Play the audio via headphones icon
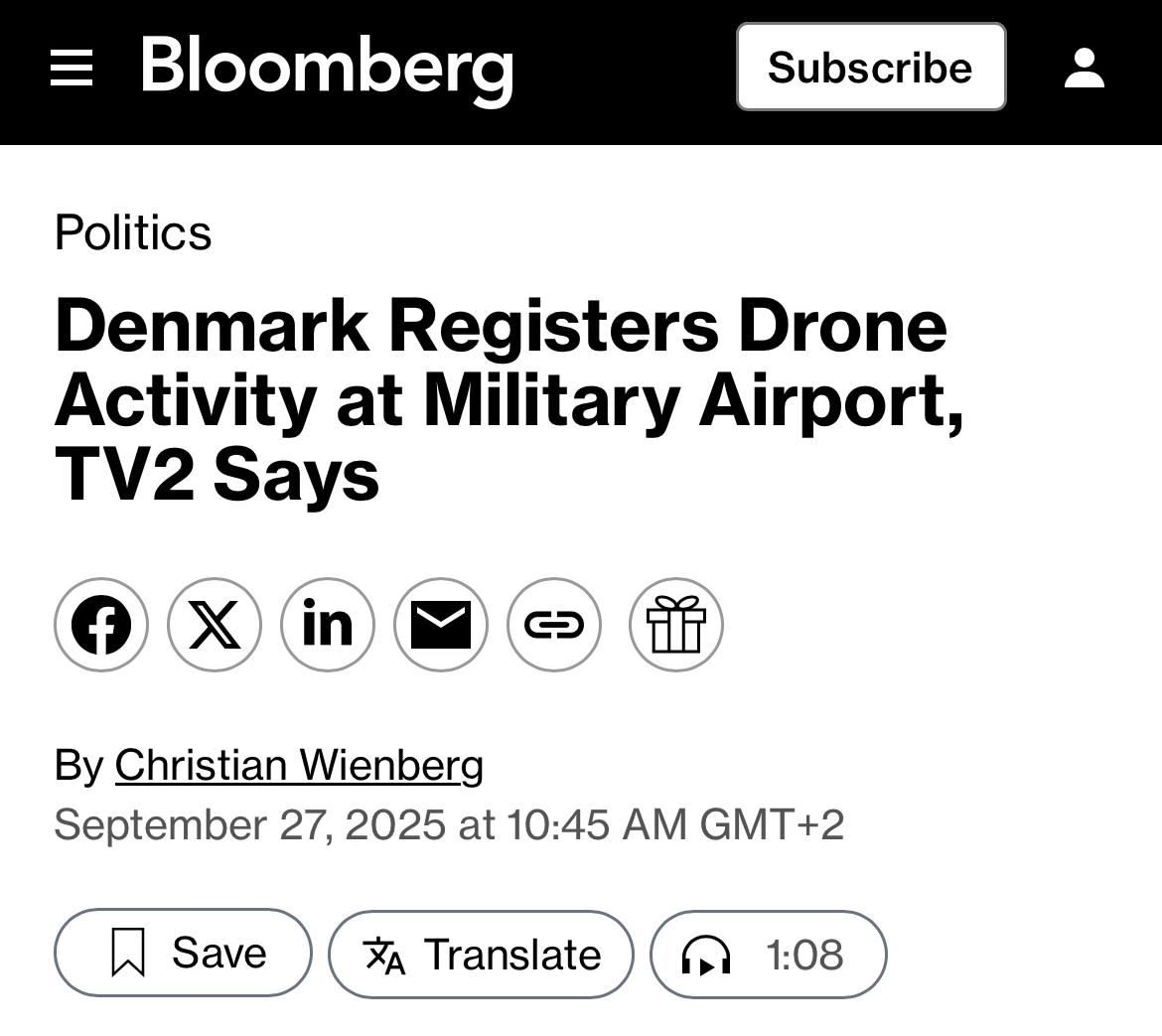 [x=706, y=956]
